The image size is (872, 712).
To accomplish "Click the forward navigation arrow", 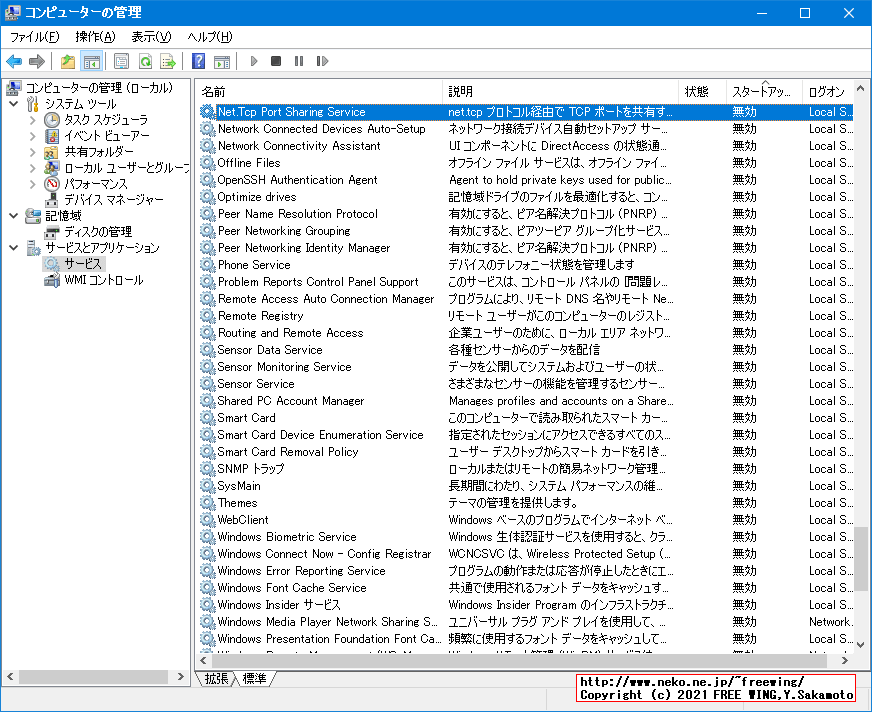I will 36,61.
